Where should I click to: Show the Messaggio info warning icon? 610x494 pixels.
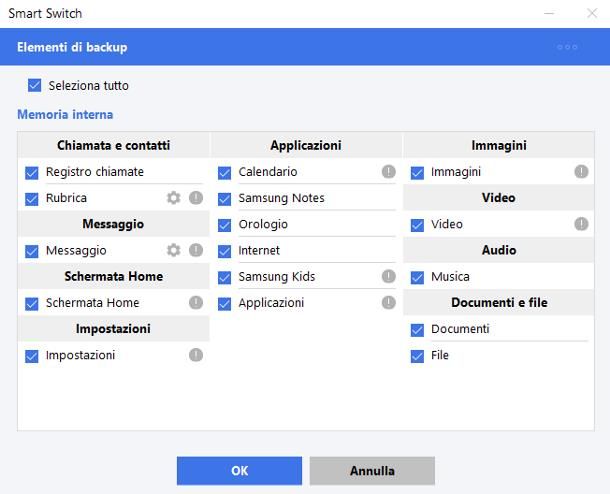(x=196, y=250)
